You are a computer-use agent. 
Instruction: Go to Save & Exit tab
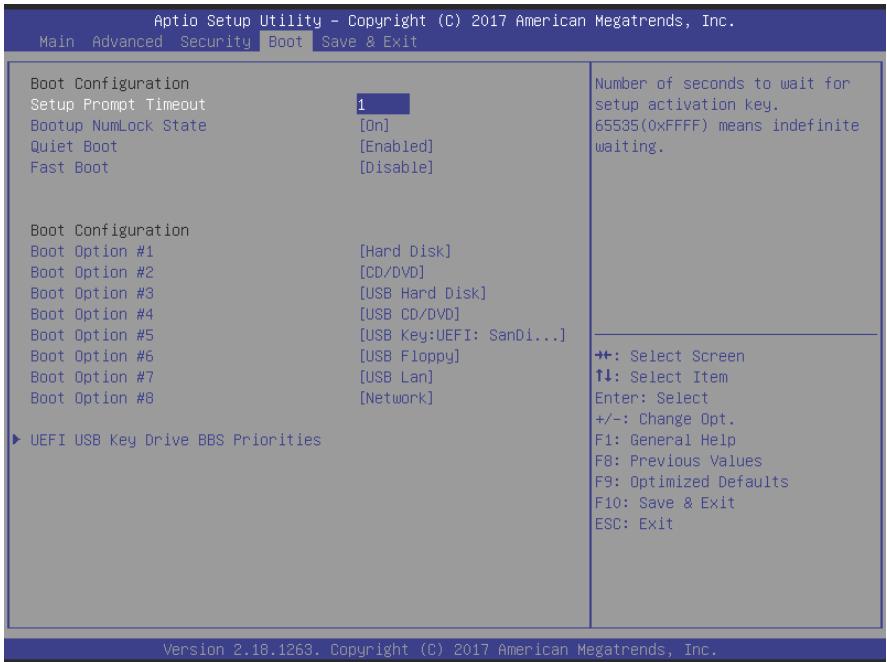tap(369, 42)
